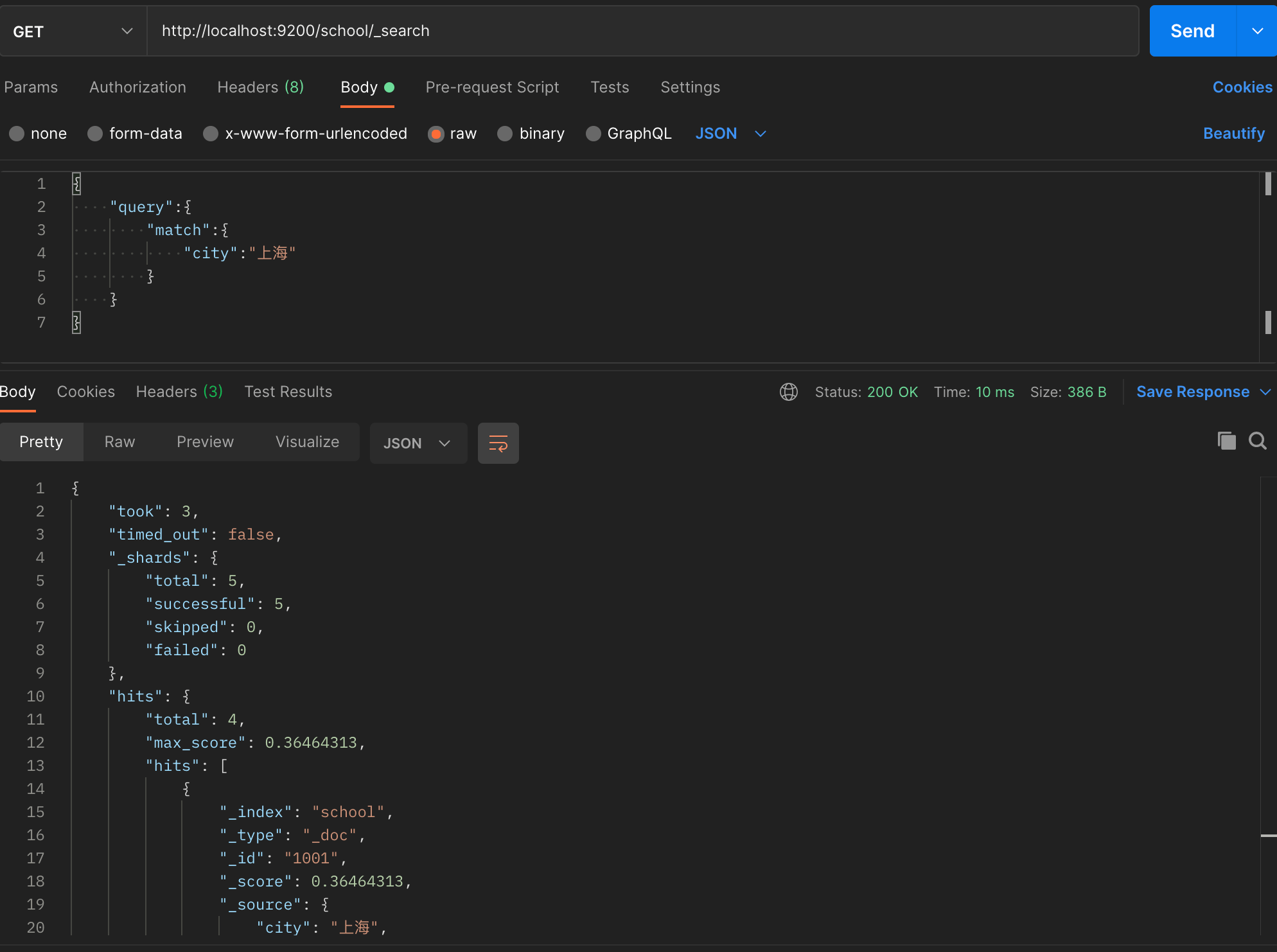Expand the Send button options arrow
The height and width of the screenshot is (952, 1277).
pyautogui.click(x=1257, y=31)
